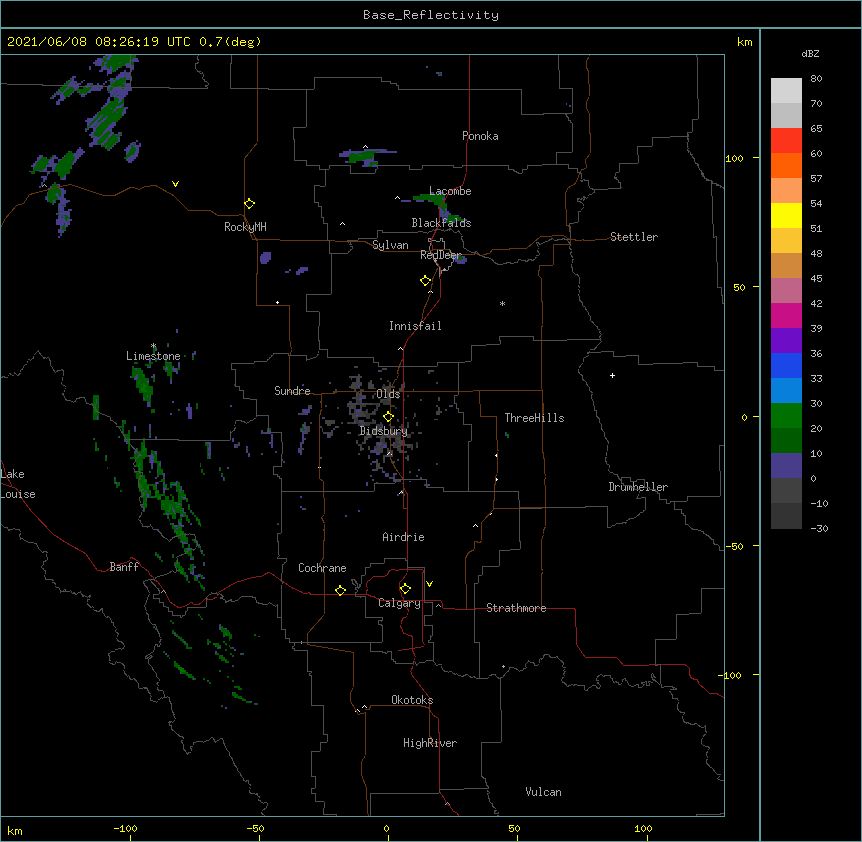
Task: Click the Lake Louise label
Action: tap(18, 484)
